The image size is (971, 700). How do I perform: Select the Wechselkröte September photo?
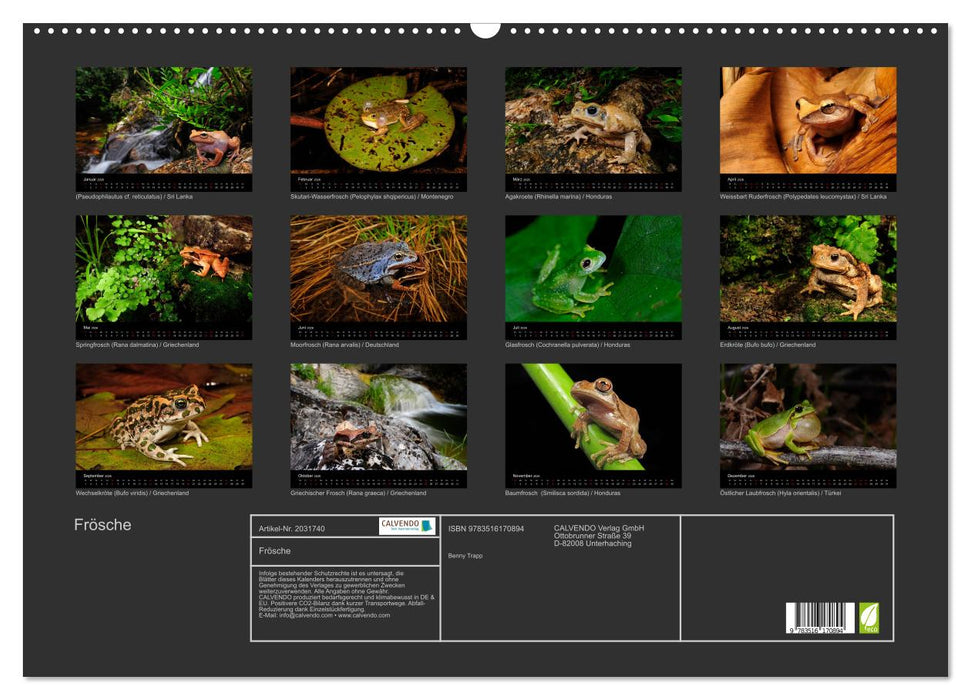164,418
